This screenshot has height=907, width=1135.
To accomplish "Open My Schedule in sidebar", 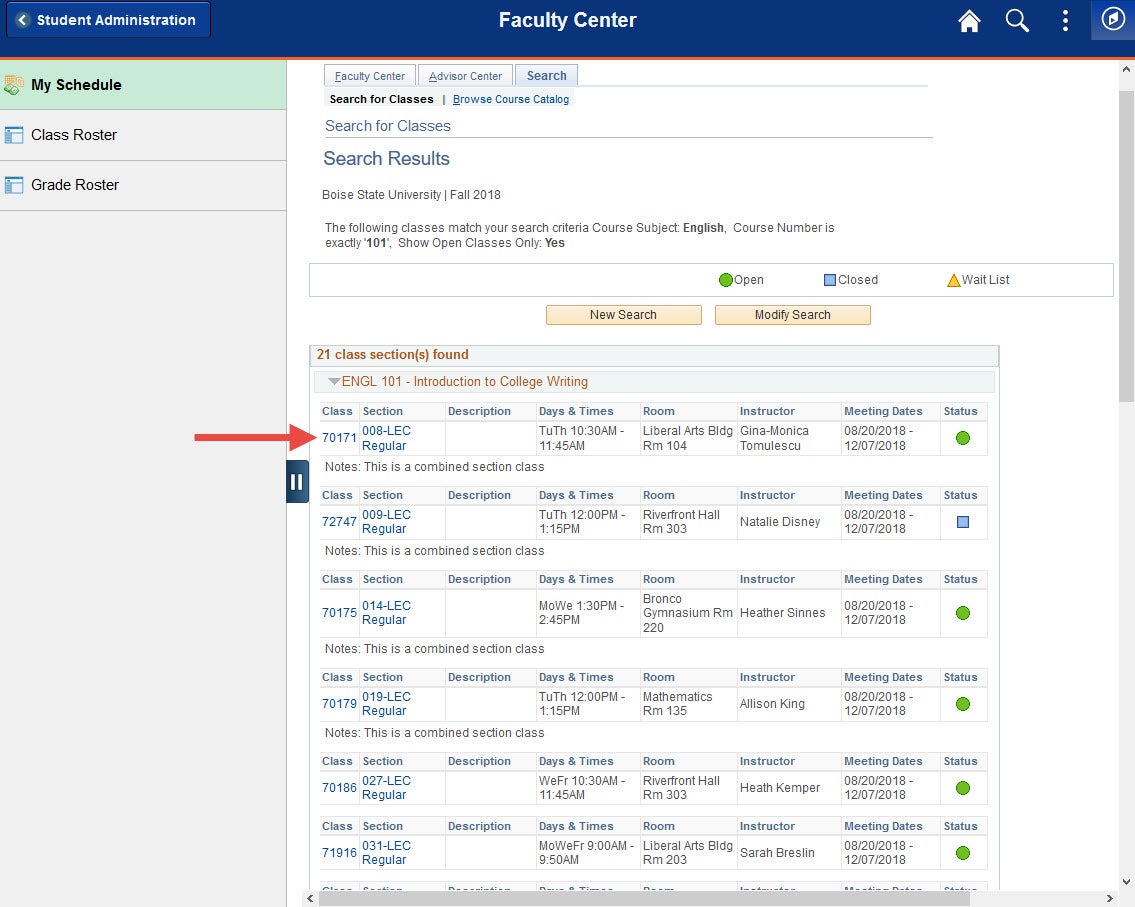I will 143,85.
